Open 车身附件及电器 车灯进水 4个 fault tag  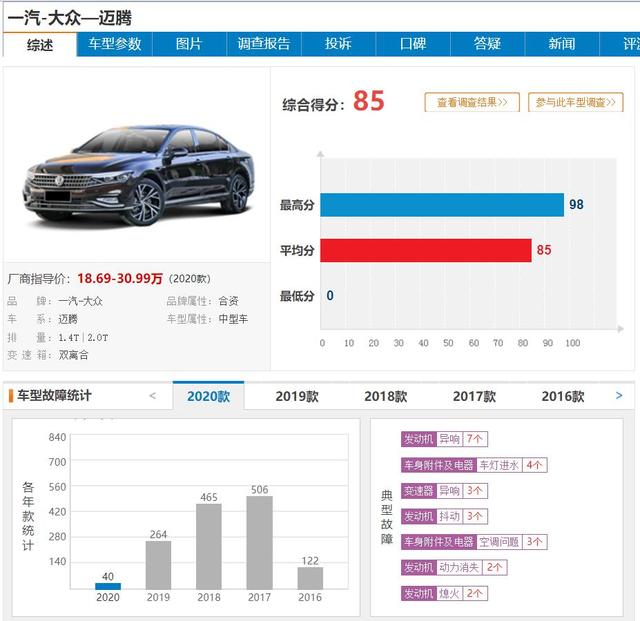pos(474,465)
